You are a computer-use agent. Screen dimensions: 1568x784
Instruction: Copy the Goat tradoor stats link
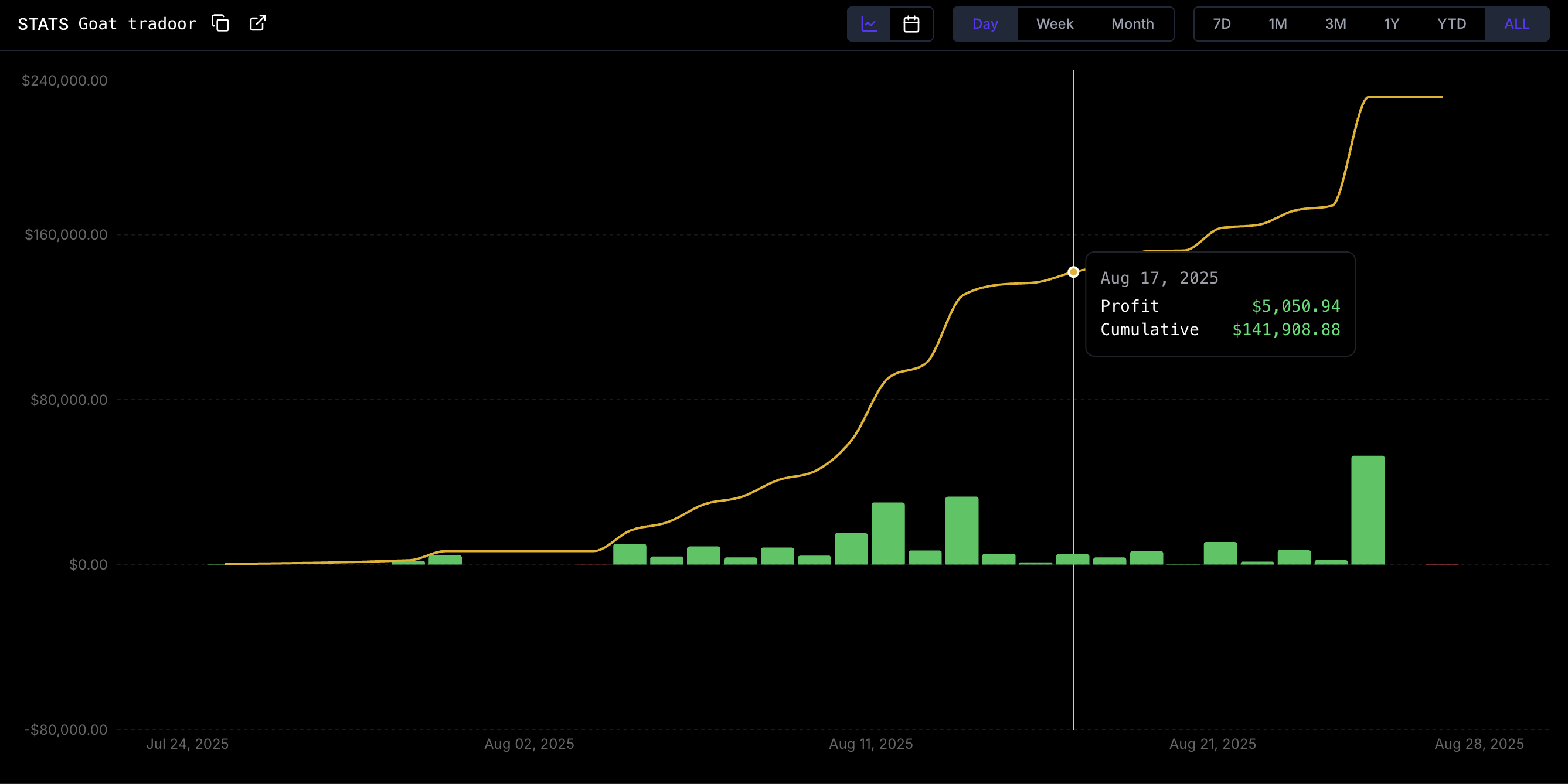tap(220, 23)
